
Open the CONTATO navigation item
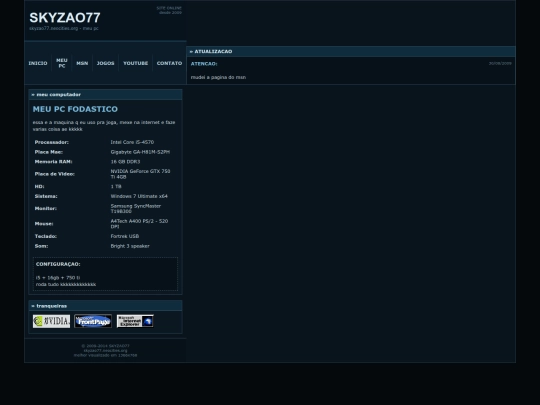tap(169, 63)
